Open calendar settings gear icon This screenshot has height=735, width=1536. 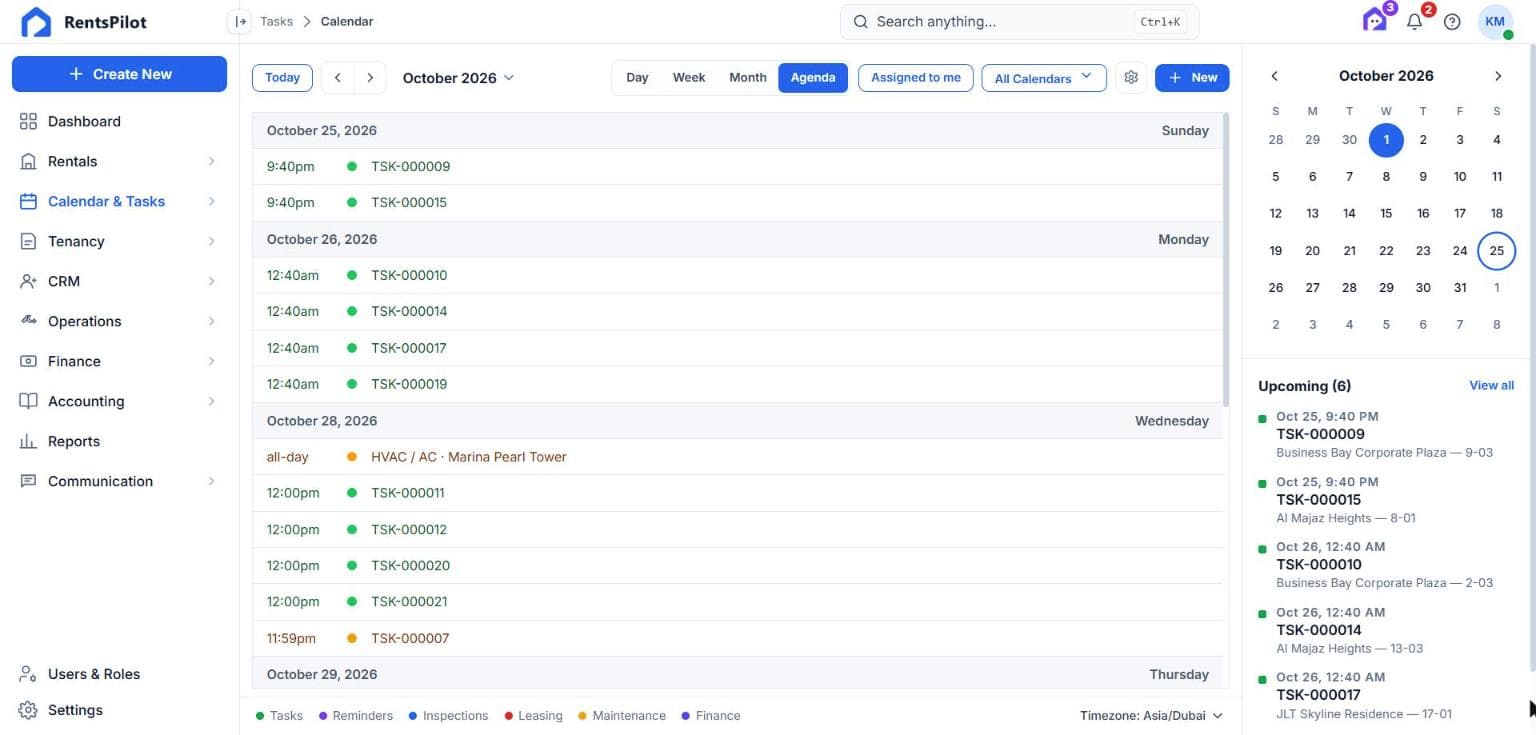[1131, 78]
